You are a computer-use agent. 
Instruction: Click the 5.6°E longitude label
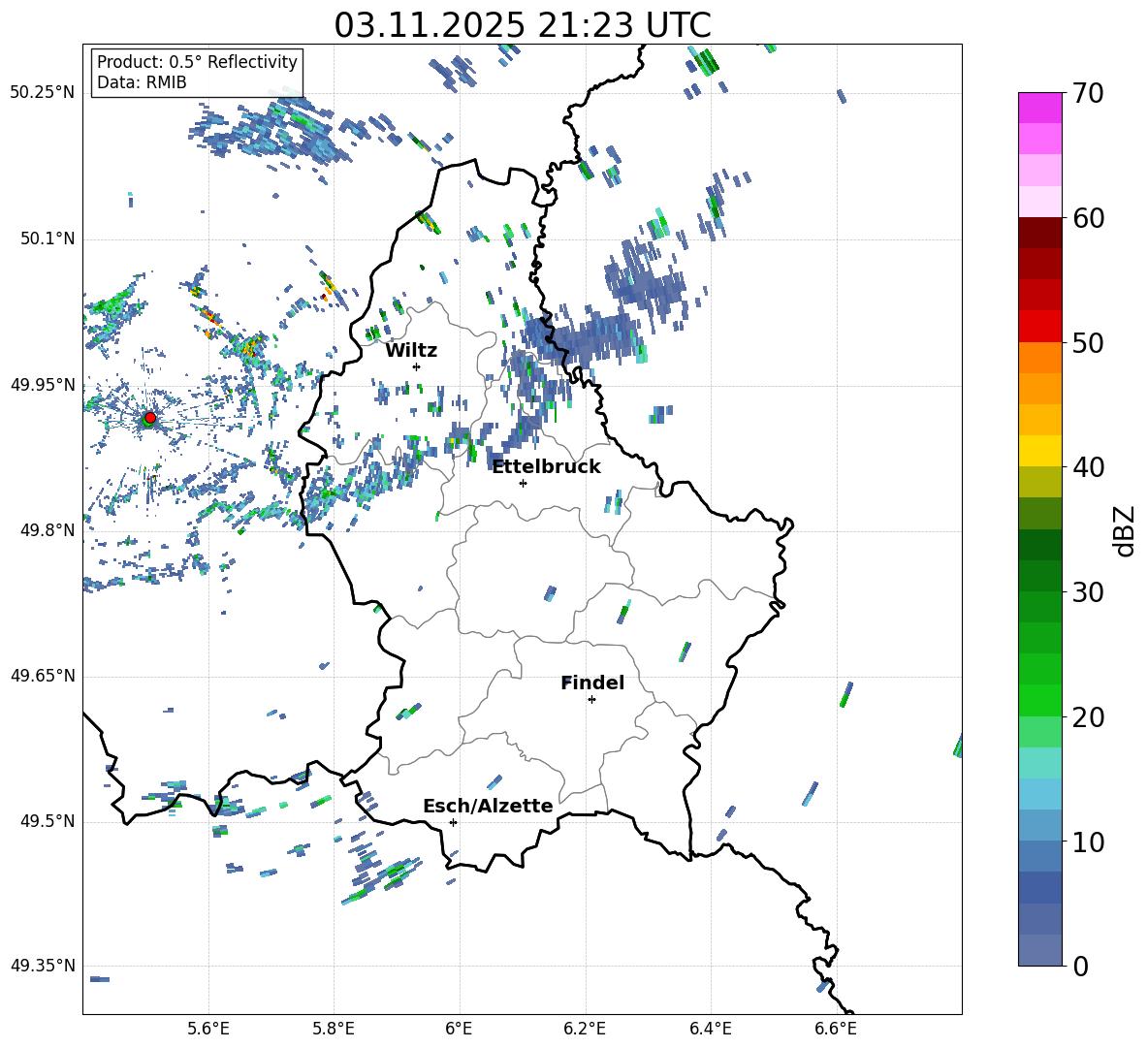tap(208, 1029)
